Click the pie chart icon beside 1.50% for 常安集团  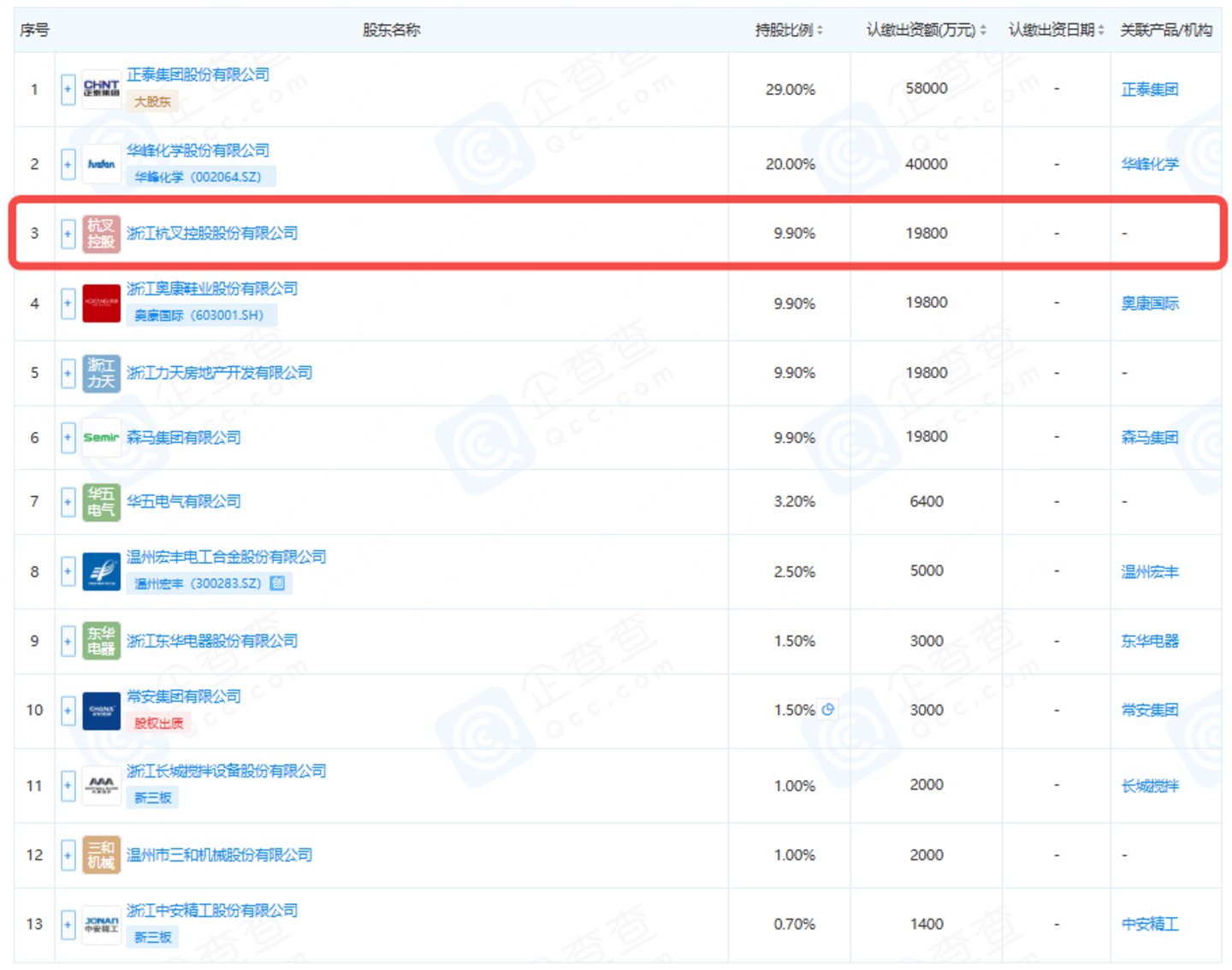[827, 710]
